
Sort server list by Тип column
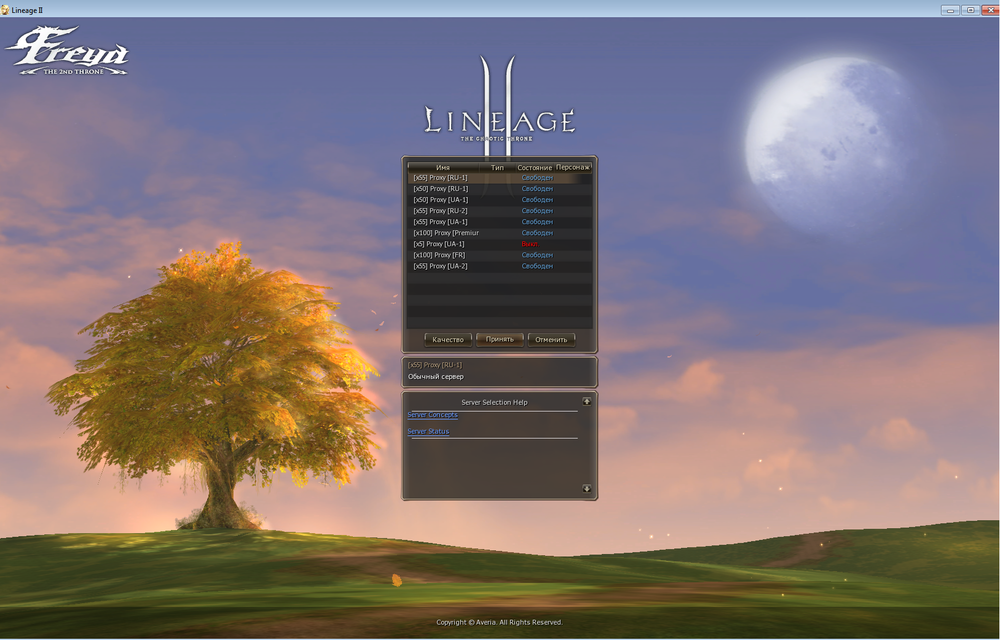(x=497, y=167)
